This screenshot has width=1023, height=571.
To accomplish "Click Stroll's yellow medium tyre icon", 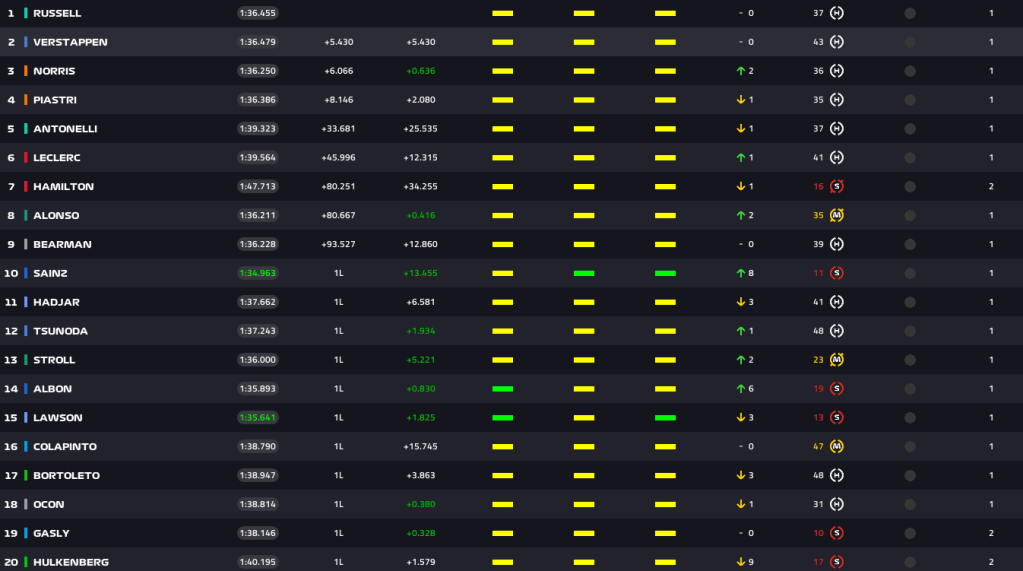I will coord(836,360).
